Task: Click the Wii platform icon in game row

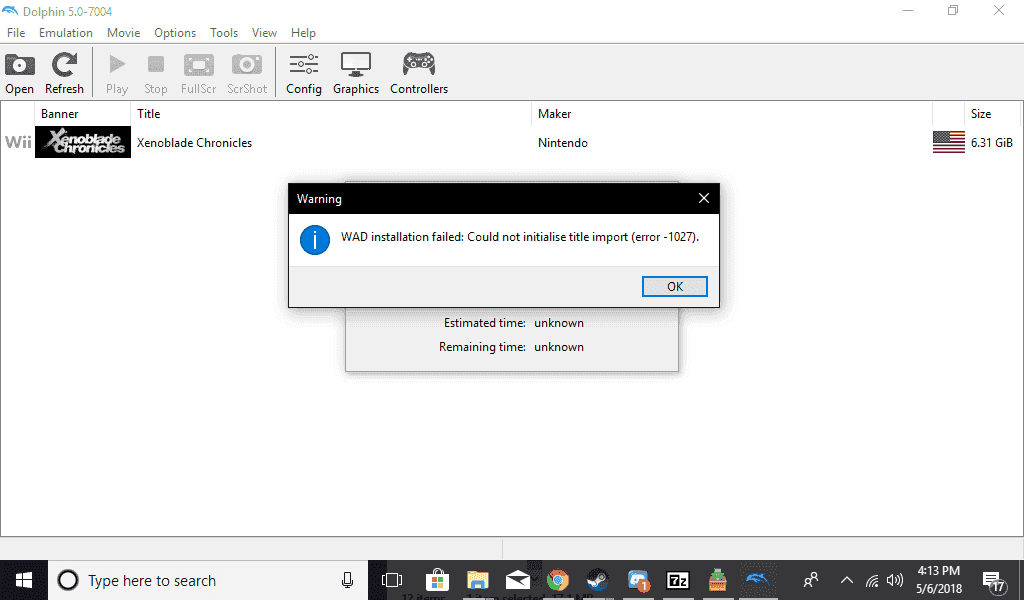Action: click(x=18, y=142)
